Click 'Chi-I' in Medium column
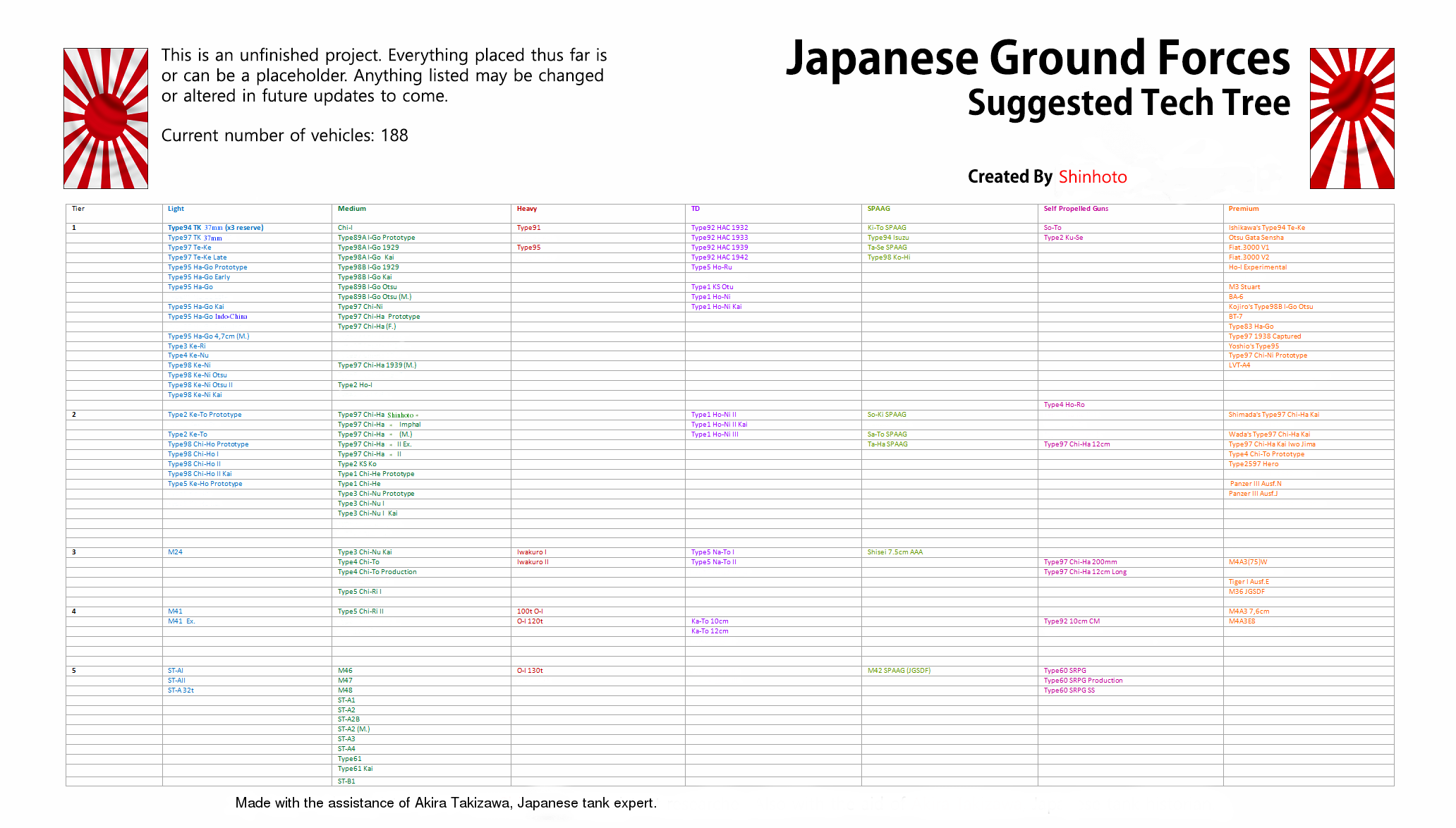This screenshot has height=828, width=1456. (345, 228)
